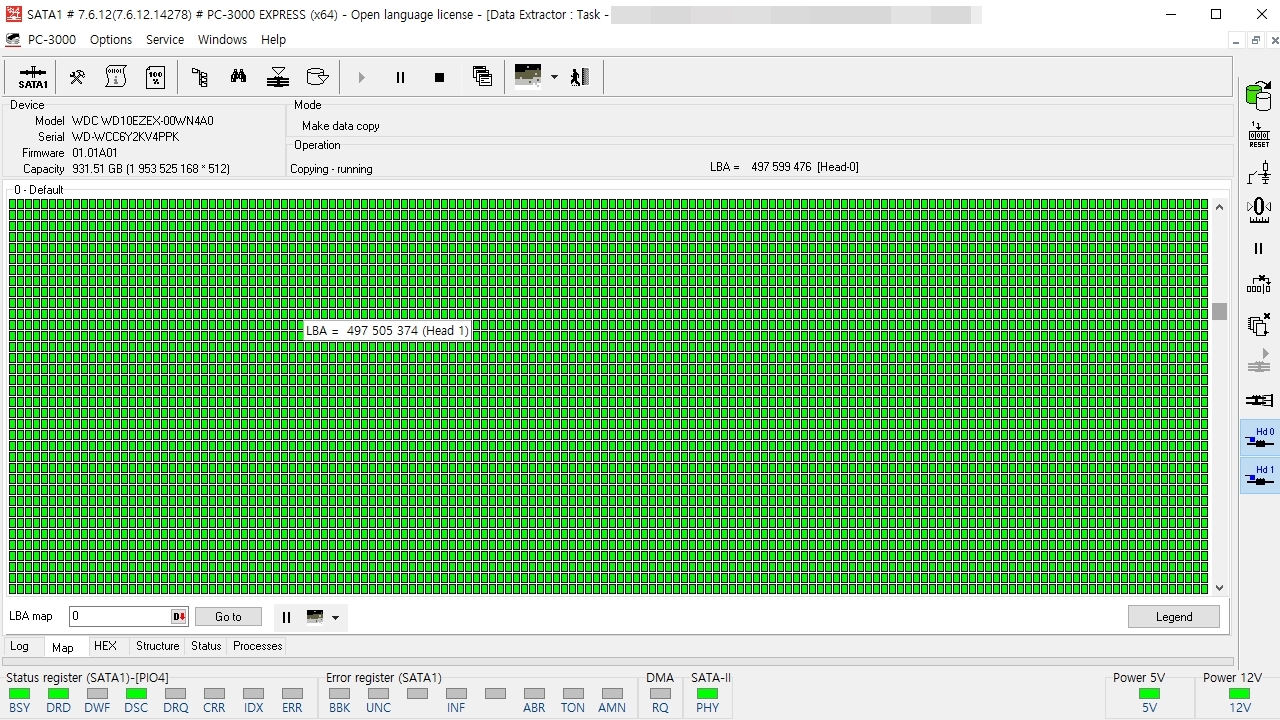Click the Go to button
Viewport: 1280px width, 720px height.
(x=228, y=617)
